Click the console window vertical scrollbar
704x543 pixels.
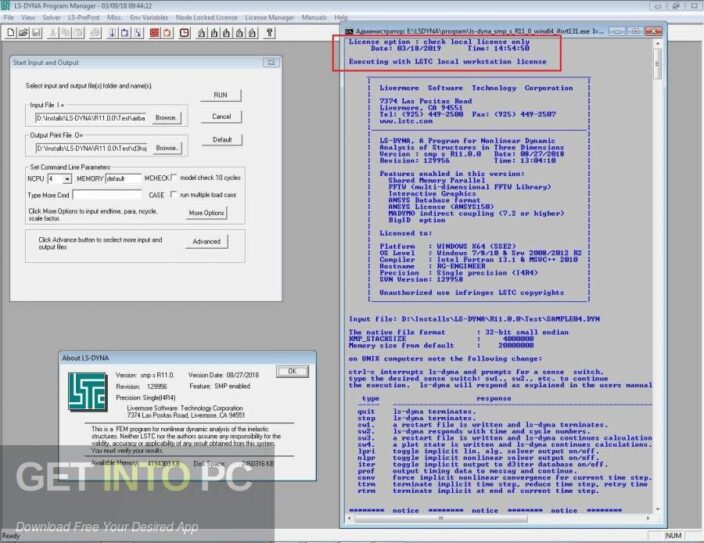pyautogui.click(x=658, y=276)
